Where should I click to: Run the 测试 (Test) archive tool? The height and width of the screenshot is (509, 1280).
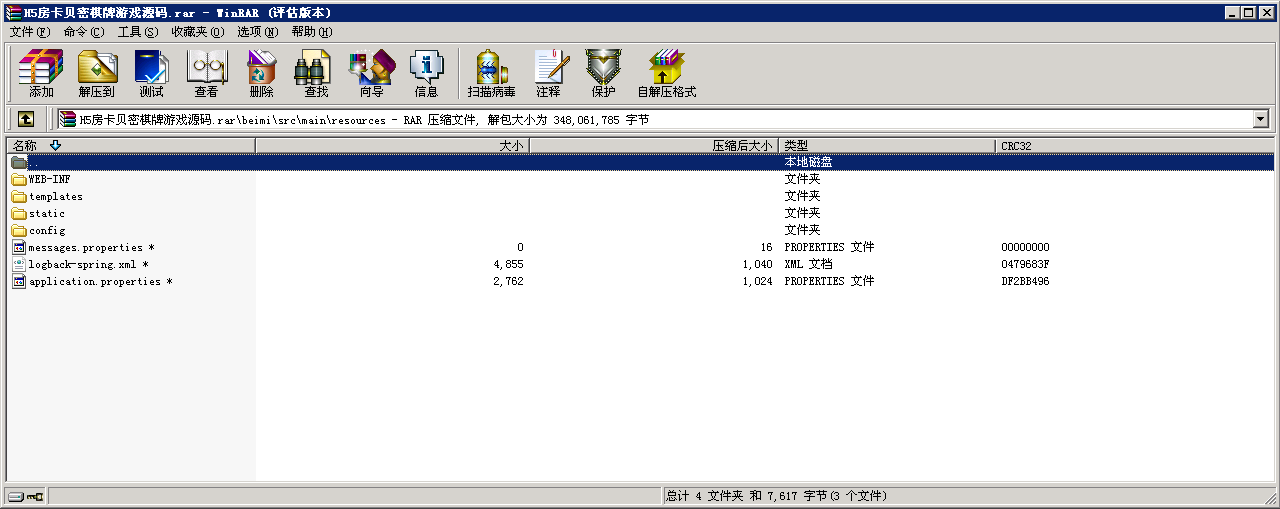[151, 74]
